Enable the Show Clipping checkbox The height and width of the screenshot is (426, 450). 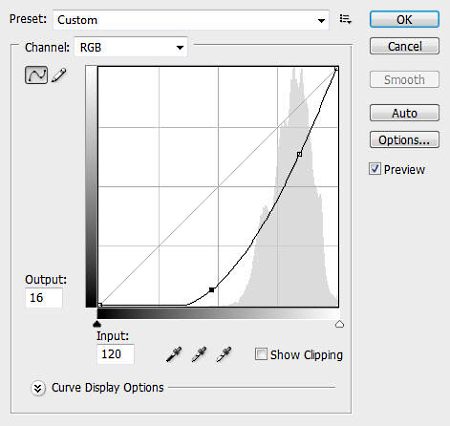[261, 354]
